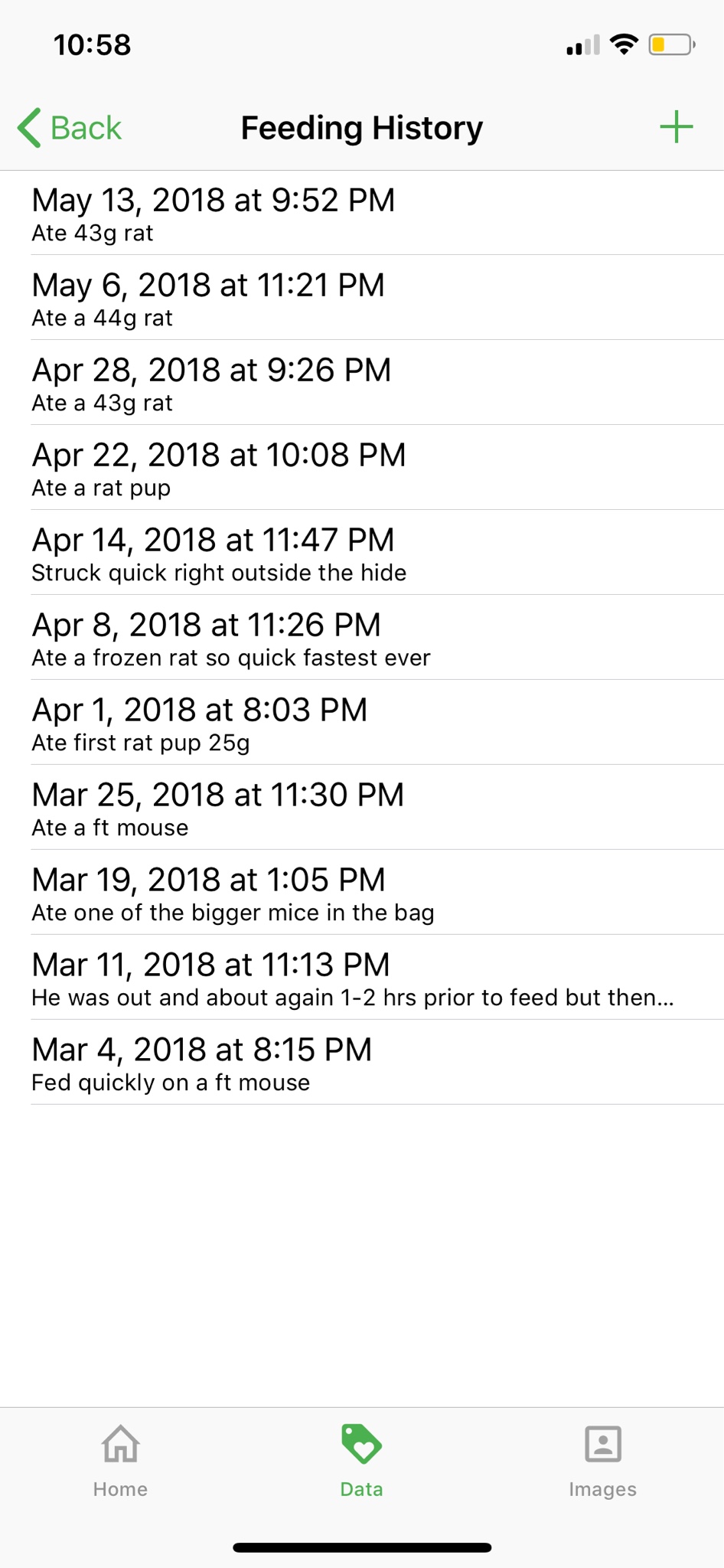Tap the battery status icon

(671, 45)
